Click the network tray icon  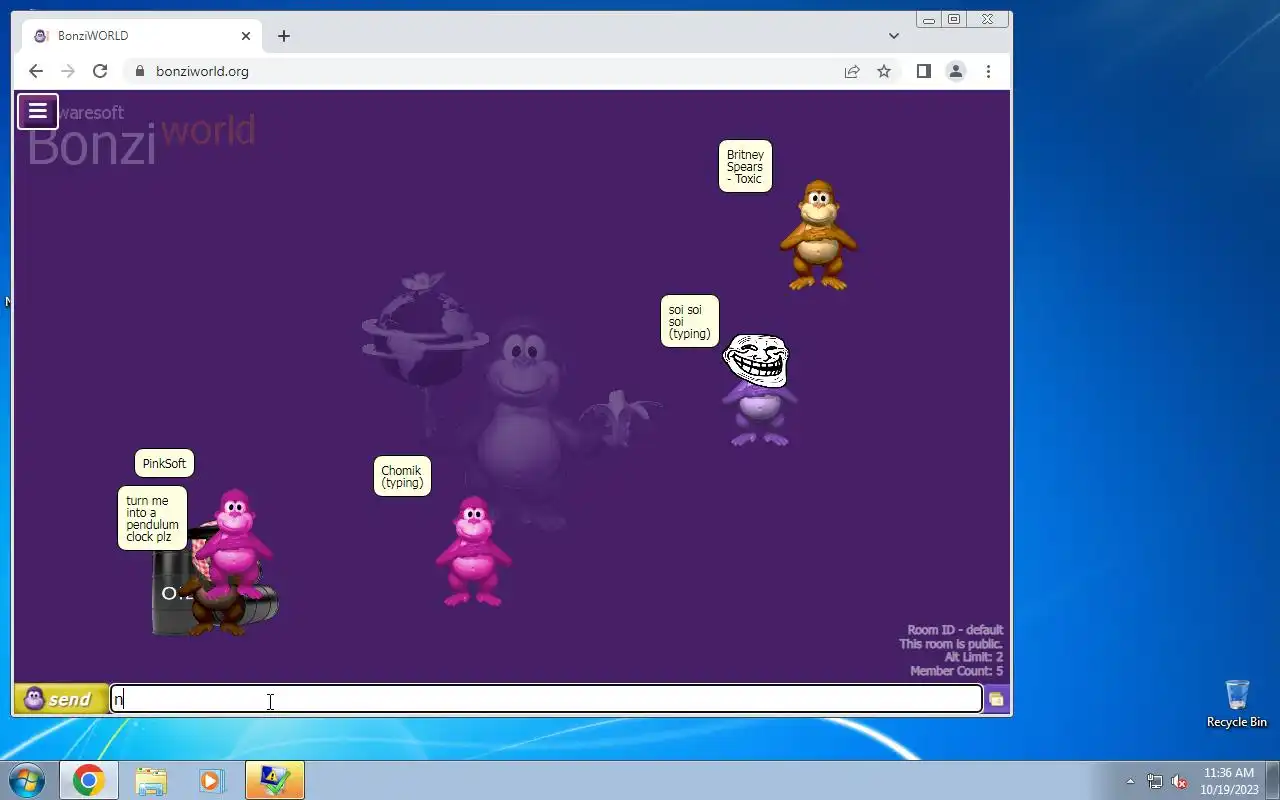pyautogui.click(x=1155, y=781)
